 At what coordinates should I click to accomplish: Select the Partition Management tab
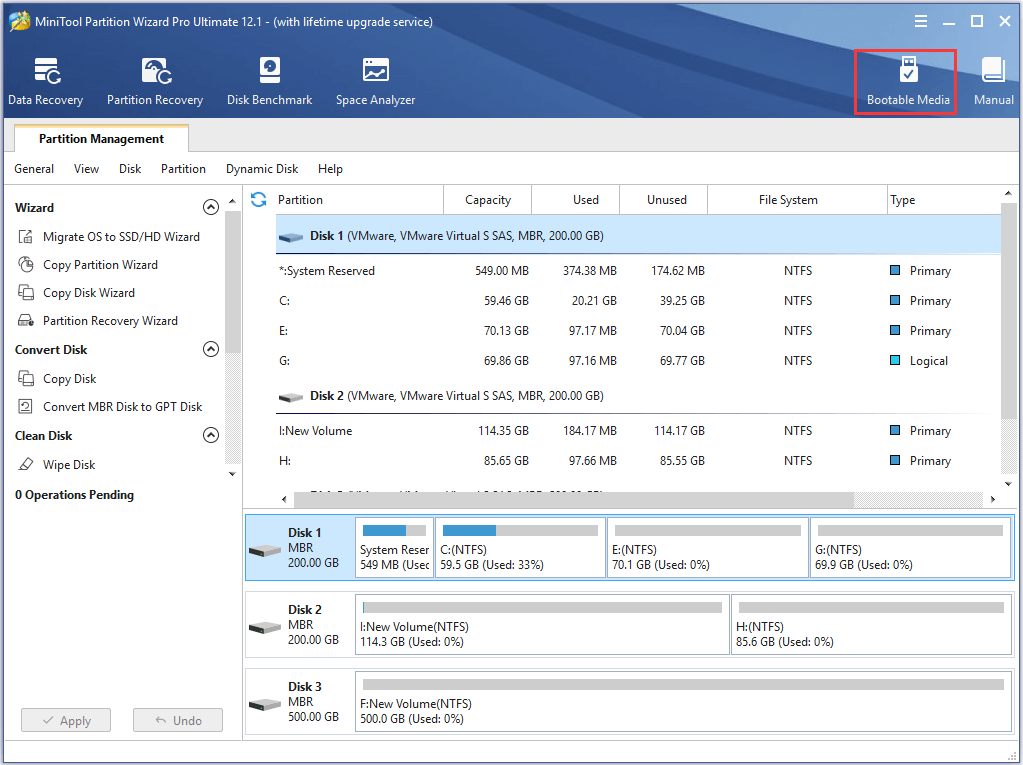click(x=101, y=139)
